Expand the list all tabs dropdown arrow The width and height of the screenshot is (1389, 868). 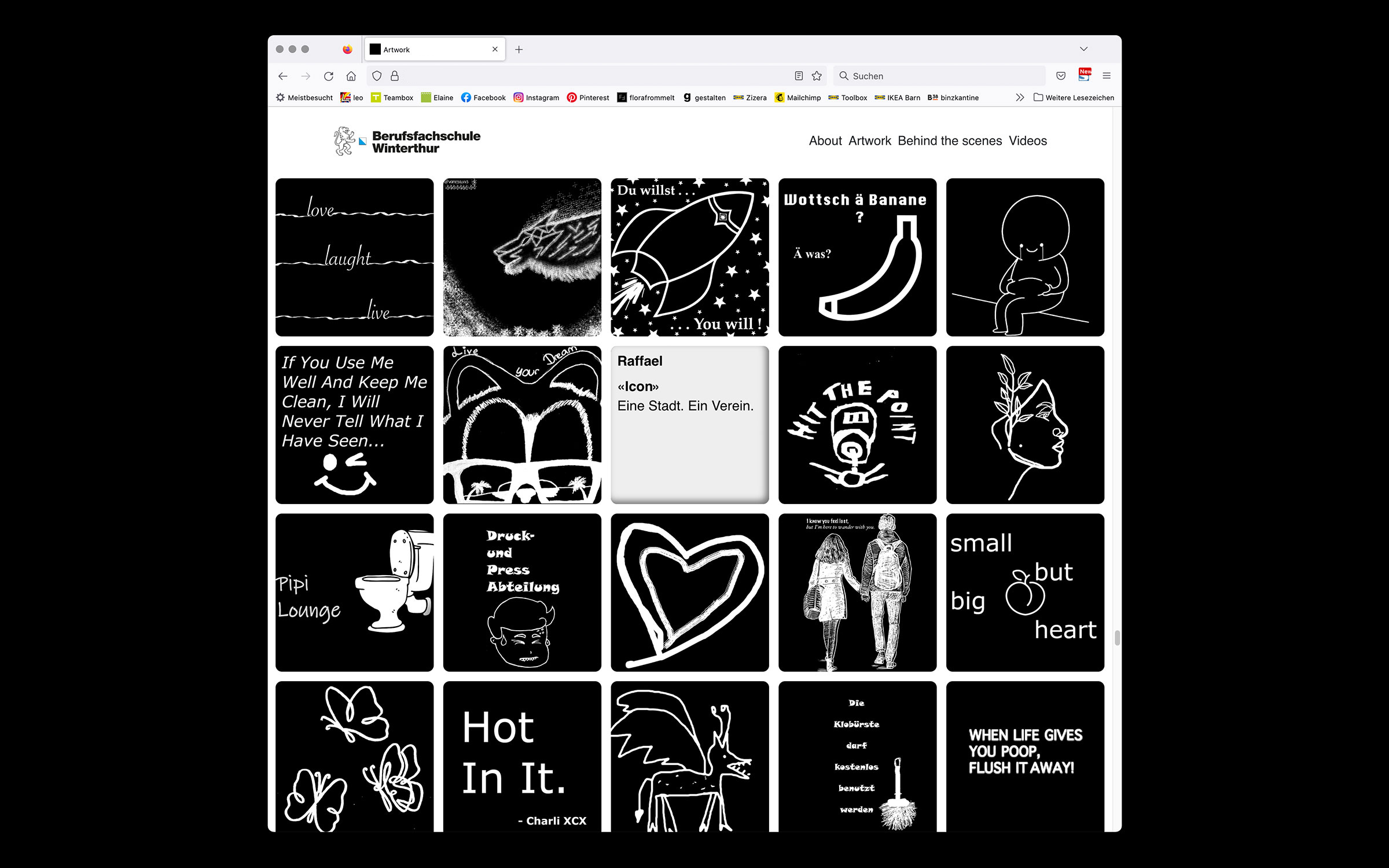click(1083, 49)
